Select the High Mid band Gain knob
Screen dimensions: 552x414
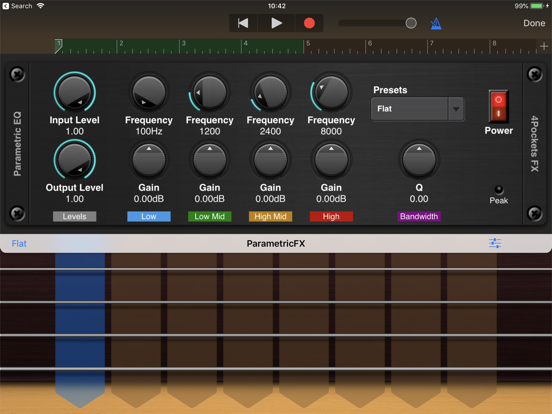coord(270,160)
